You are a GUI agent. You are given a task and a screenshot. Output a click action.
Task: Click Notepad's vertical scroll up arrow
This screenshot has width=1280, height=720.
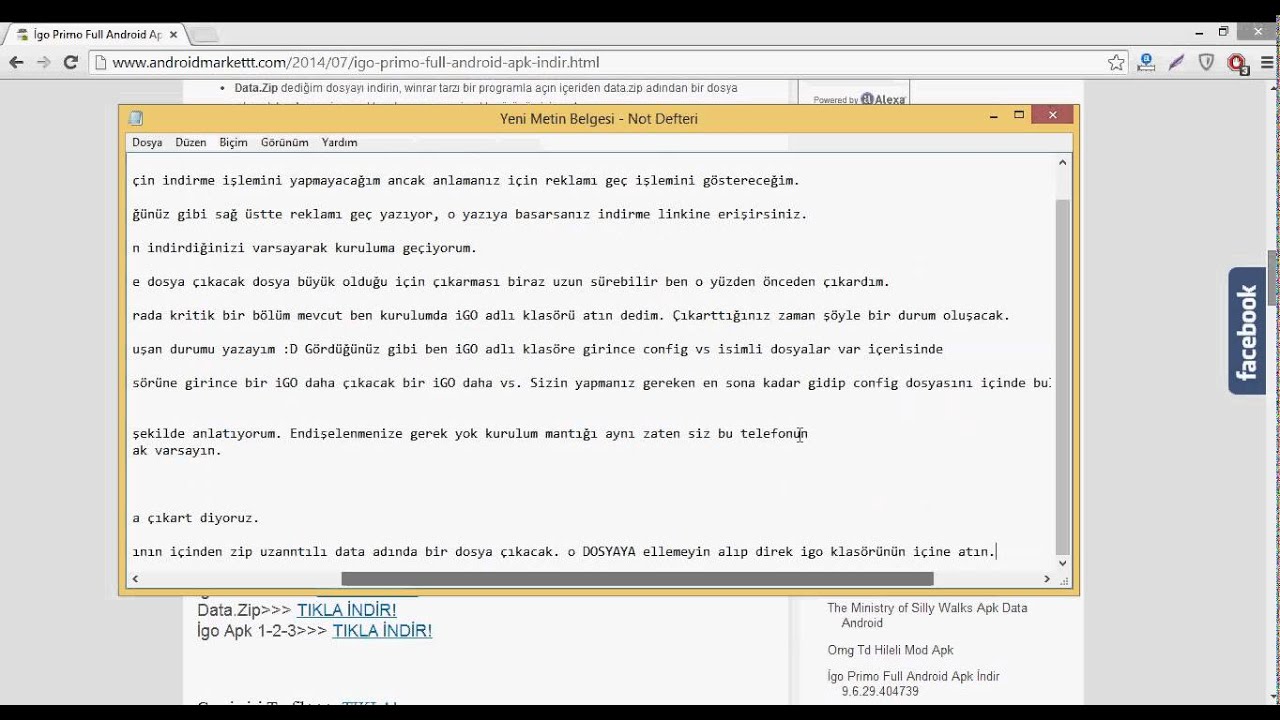(x=1063, y=162)
